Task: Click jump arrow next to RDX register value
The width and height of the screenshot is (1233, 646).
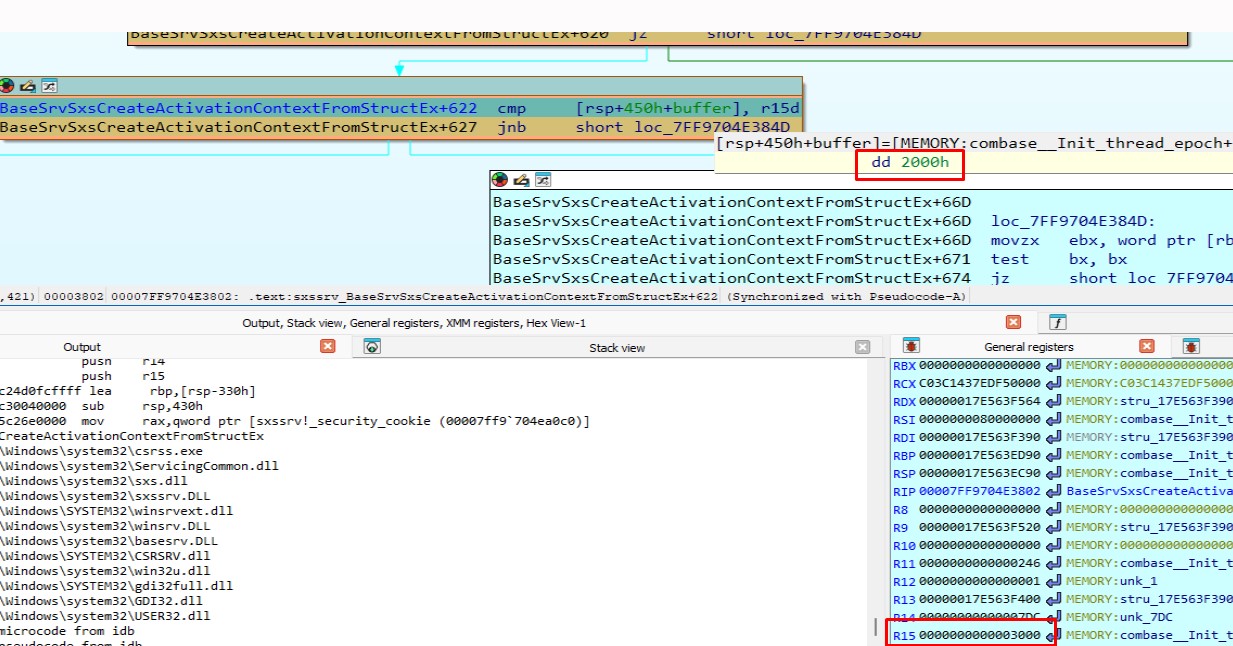Action: 1053,401
